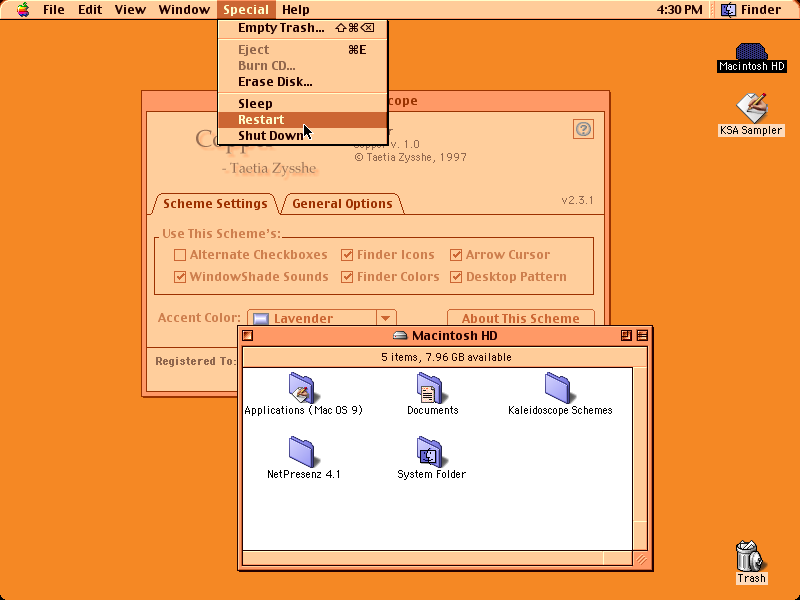Click the drive proxy icon in Macintosh HD title bar
Screen dimensions: 800x600
tap(400, 335)
